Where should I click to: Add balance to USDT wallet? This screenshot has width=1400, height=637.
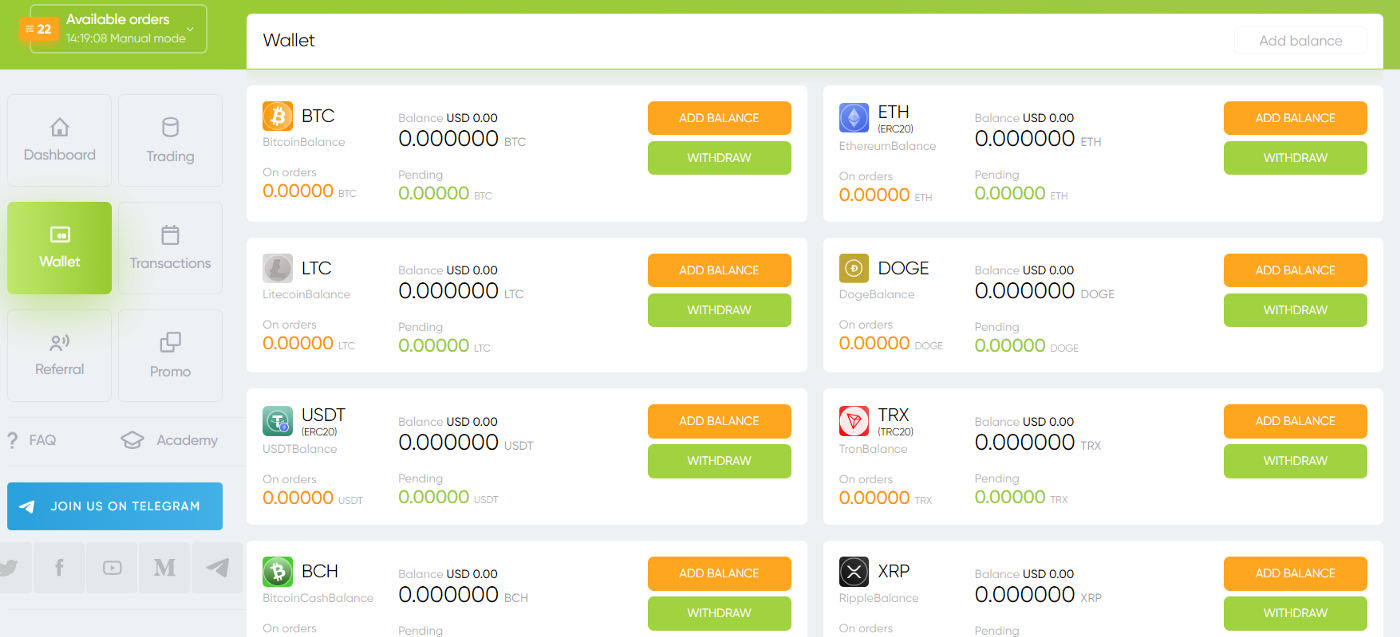tap(719, 421)
